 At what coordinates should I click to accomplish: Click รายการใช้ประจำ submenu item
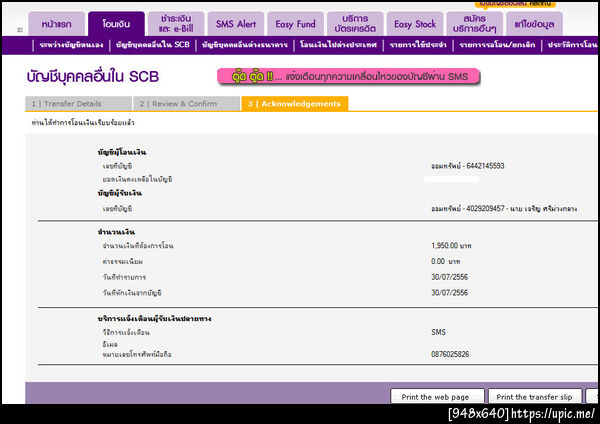tap(418, 45)
